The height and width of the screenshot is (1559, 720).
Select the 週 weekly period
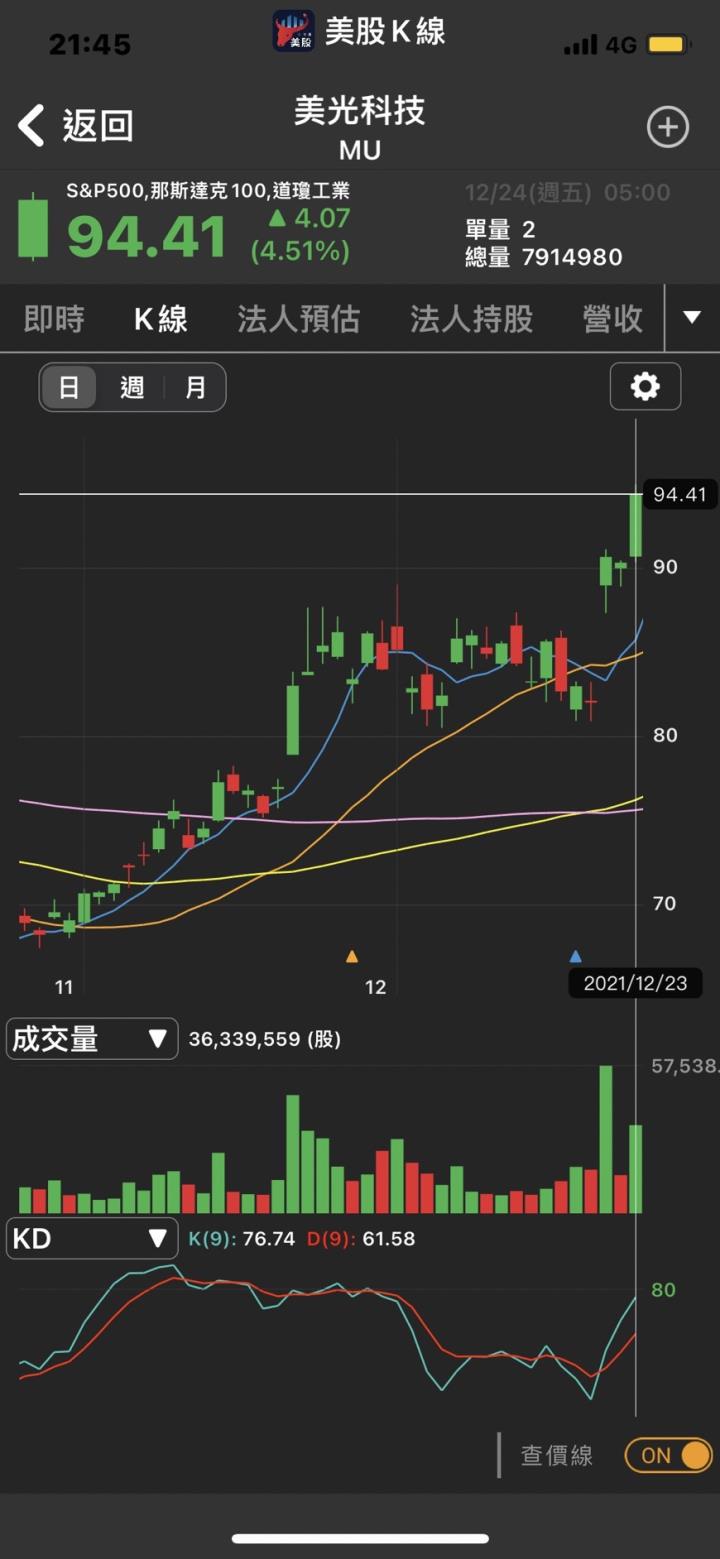(x=132, y=387)
